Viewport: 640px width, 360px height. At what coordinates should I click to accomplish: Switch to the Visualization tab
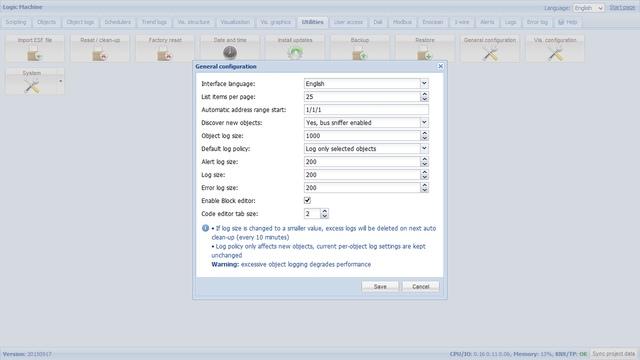tap(235, 22)
